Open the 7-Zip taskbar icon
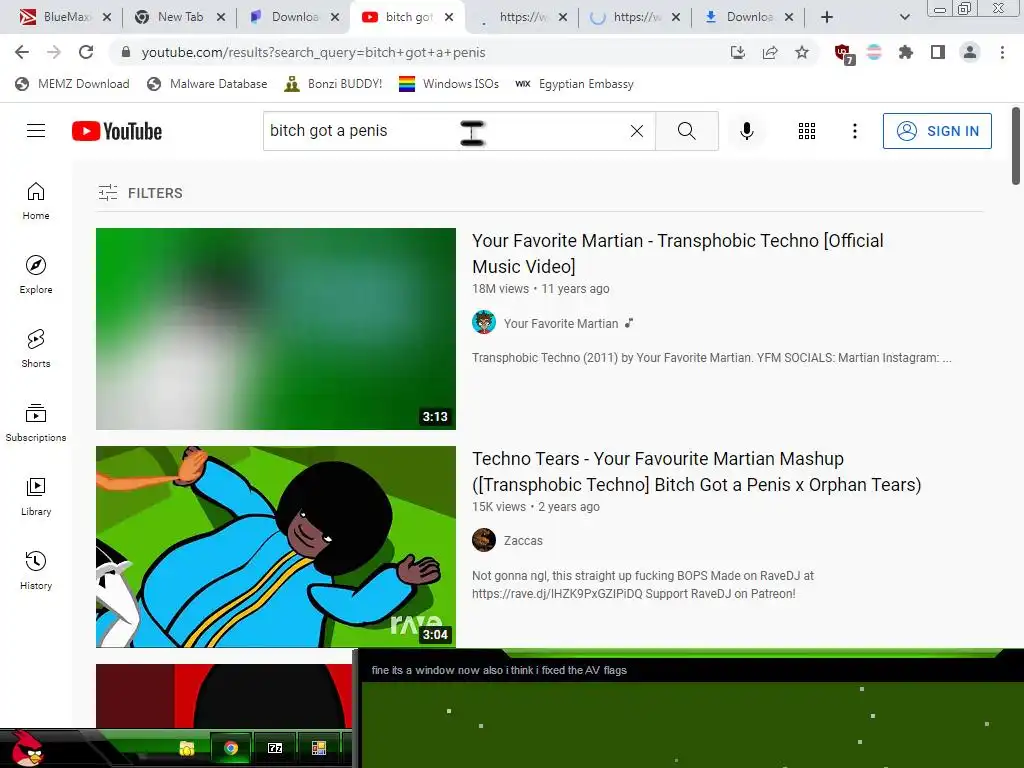 pos(275,748)
